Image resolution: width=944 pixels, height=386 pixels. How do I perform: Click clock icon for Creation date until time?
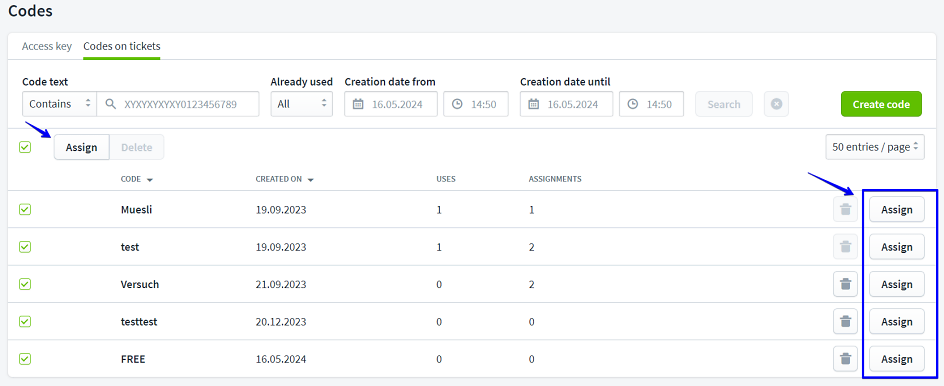pos(633,104)
